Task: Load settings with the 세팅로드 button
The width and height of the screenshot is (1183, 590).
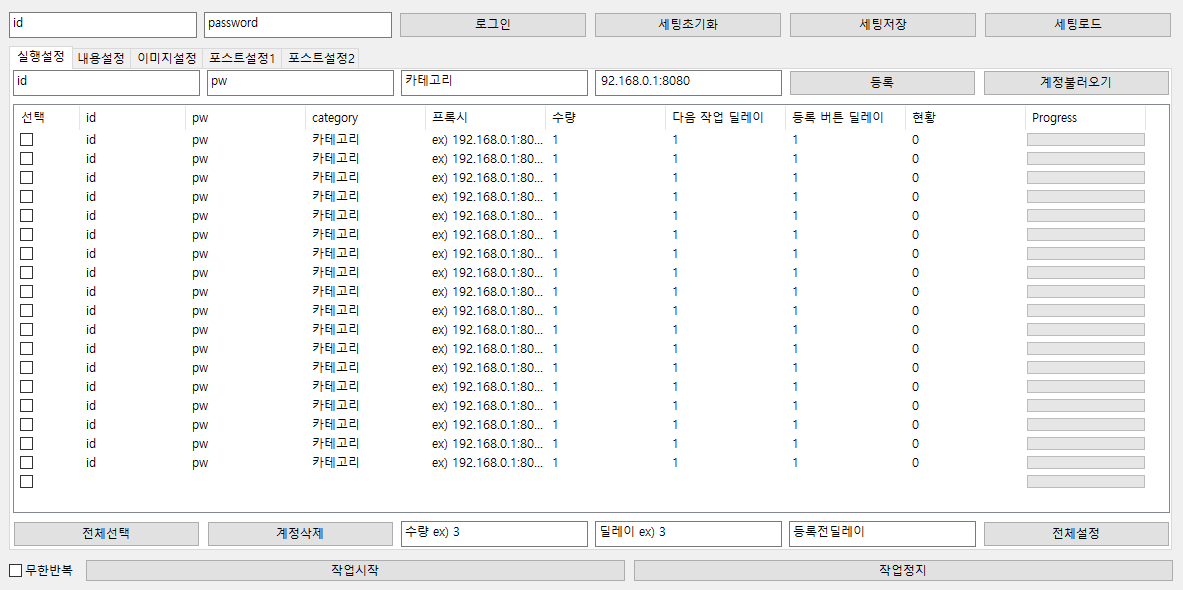Action: pyautogui.click(x=1077, y=25)
